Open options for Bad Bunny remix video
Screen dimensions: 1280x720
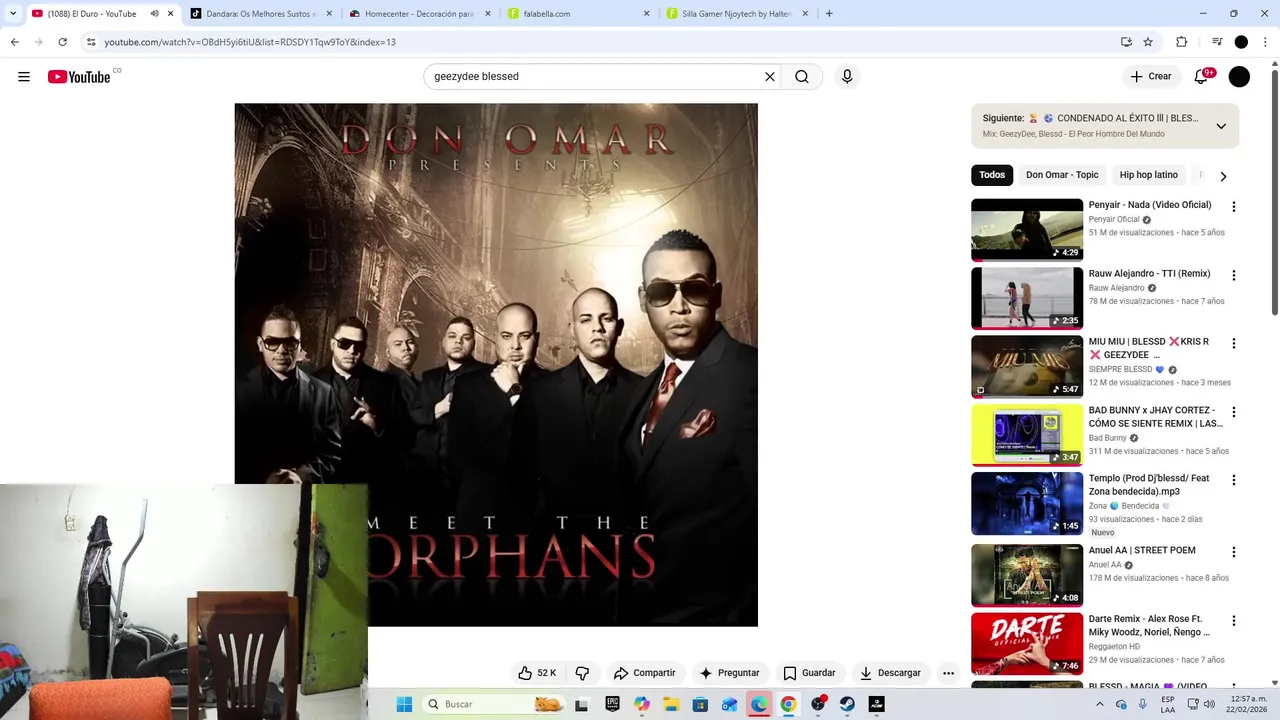pos(1233,412)
